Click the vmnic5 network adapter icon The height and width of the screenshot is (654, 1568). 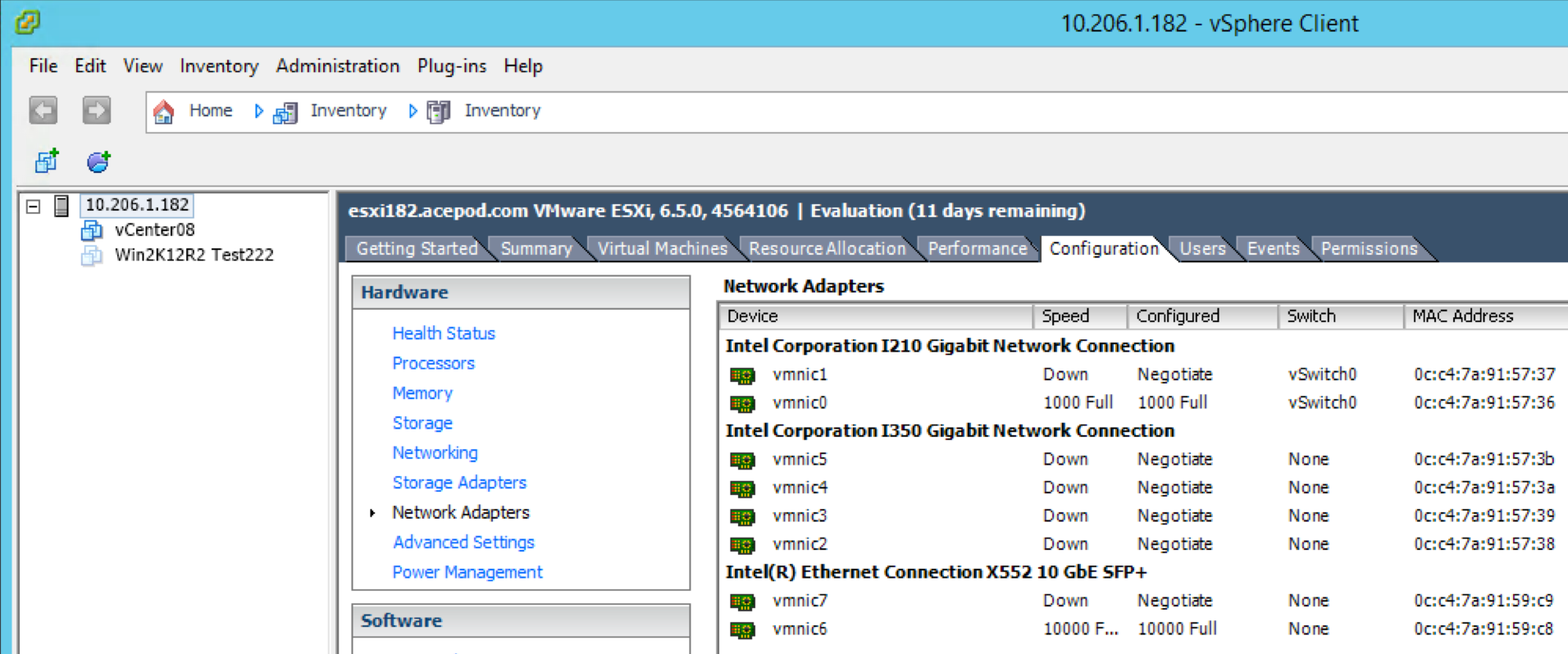click(x=742, y=460)
